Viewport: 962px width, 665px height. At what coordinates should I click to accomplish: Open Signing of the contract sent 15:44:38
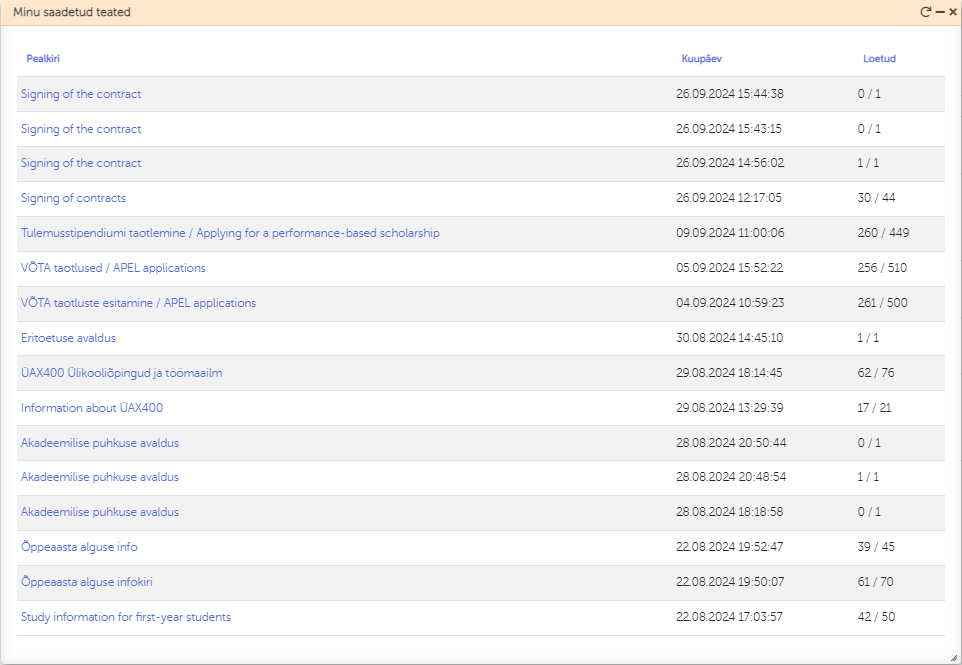point(81,94)
